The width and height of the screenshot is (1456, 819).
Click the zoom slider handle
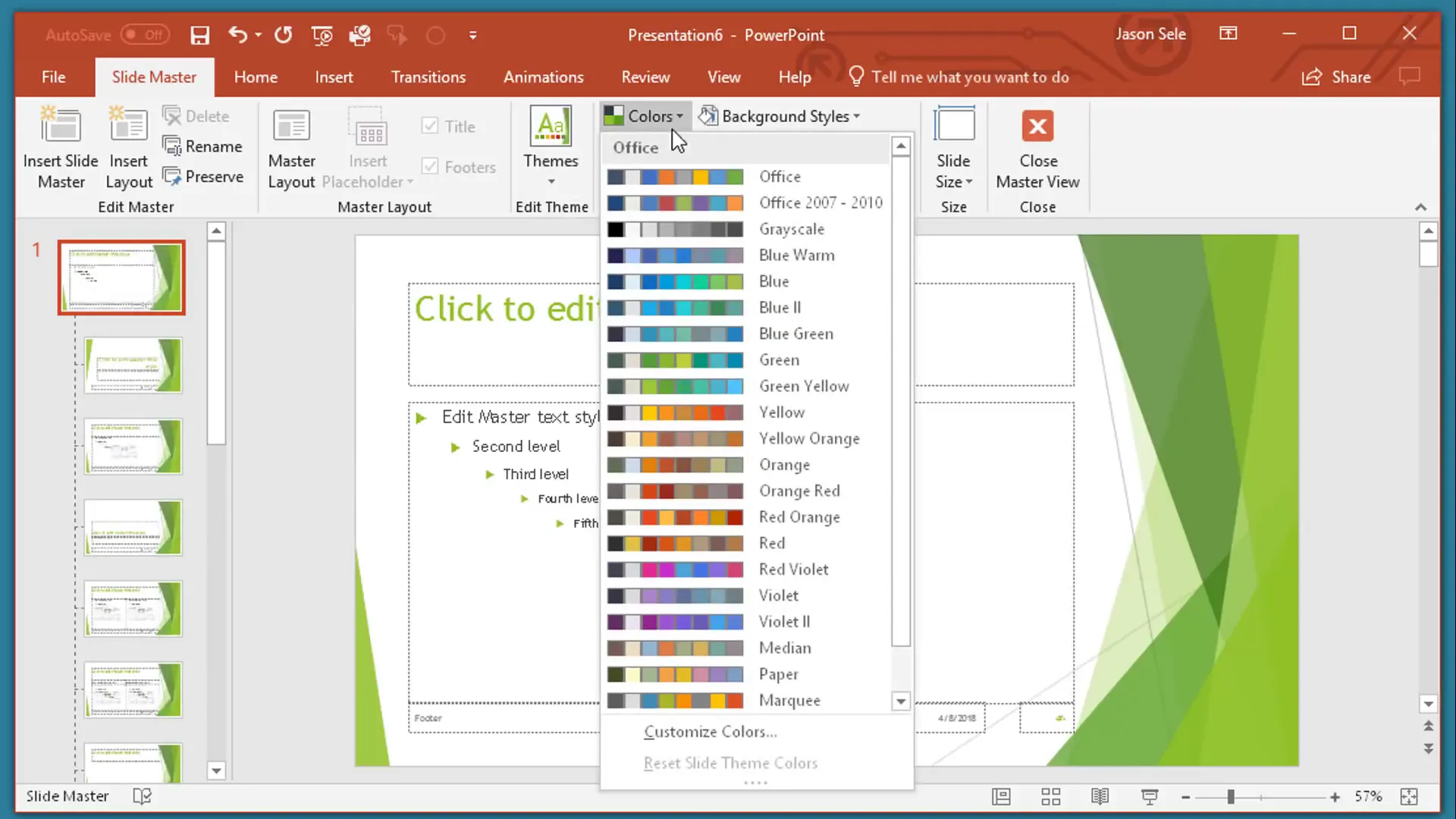tap(1231, 796)
